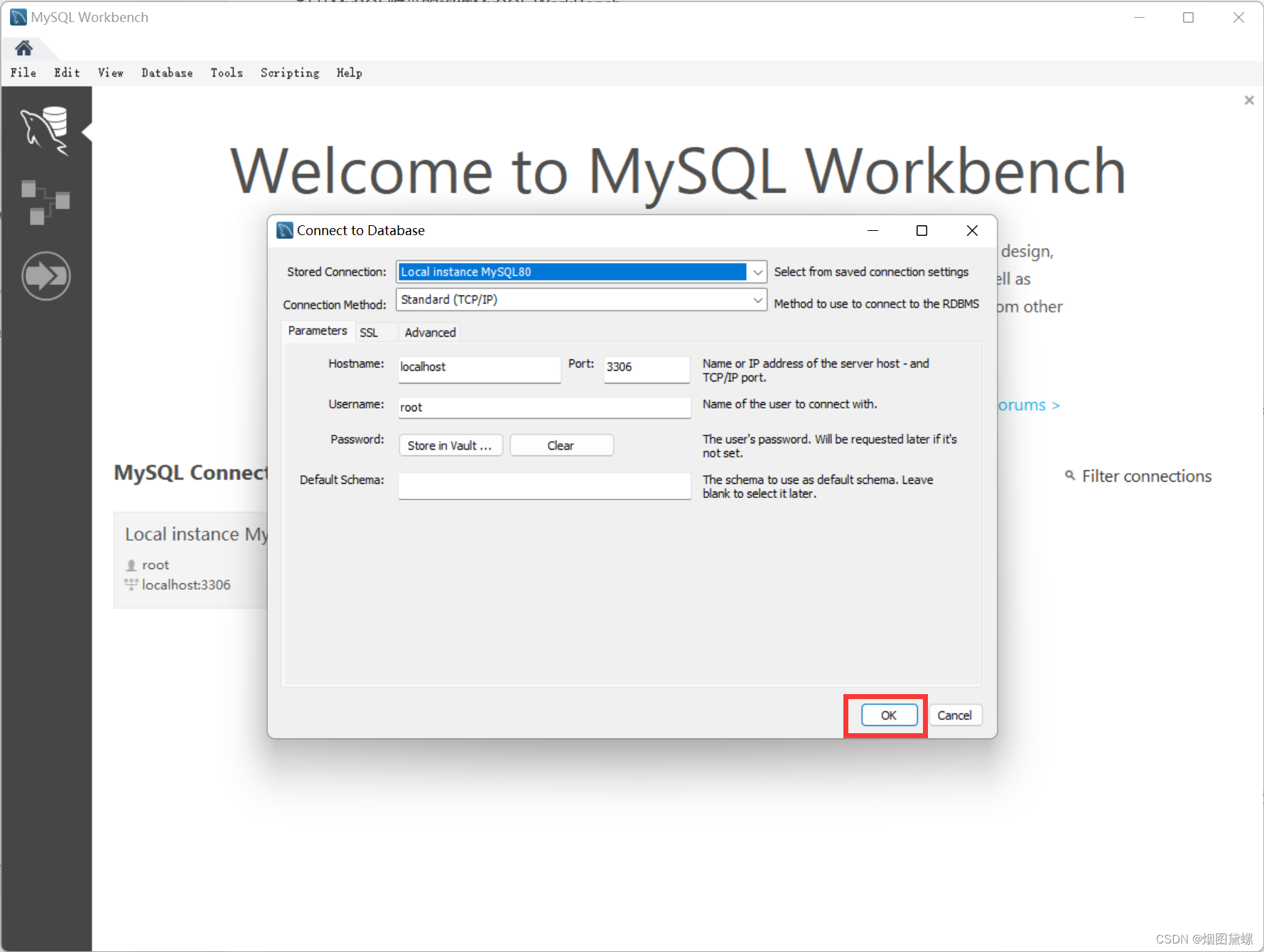Click the Port input field
1264x952 pixels.
[647, 368]
